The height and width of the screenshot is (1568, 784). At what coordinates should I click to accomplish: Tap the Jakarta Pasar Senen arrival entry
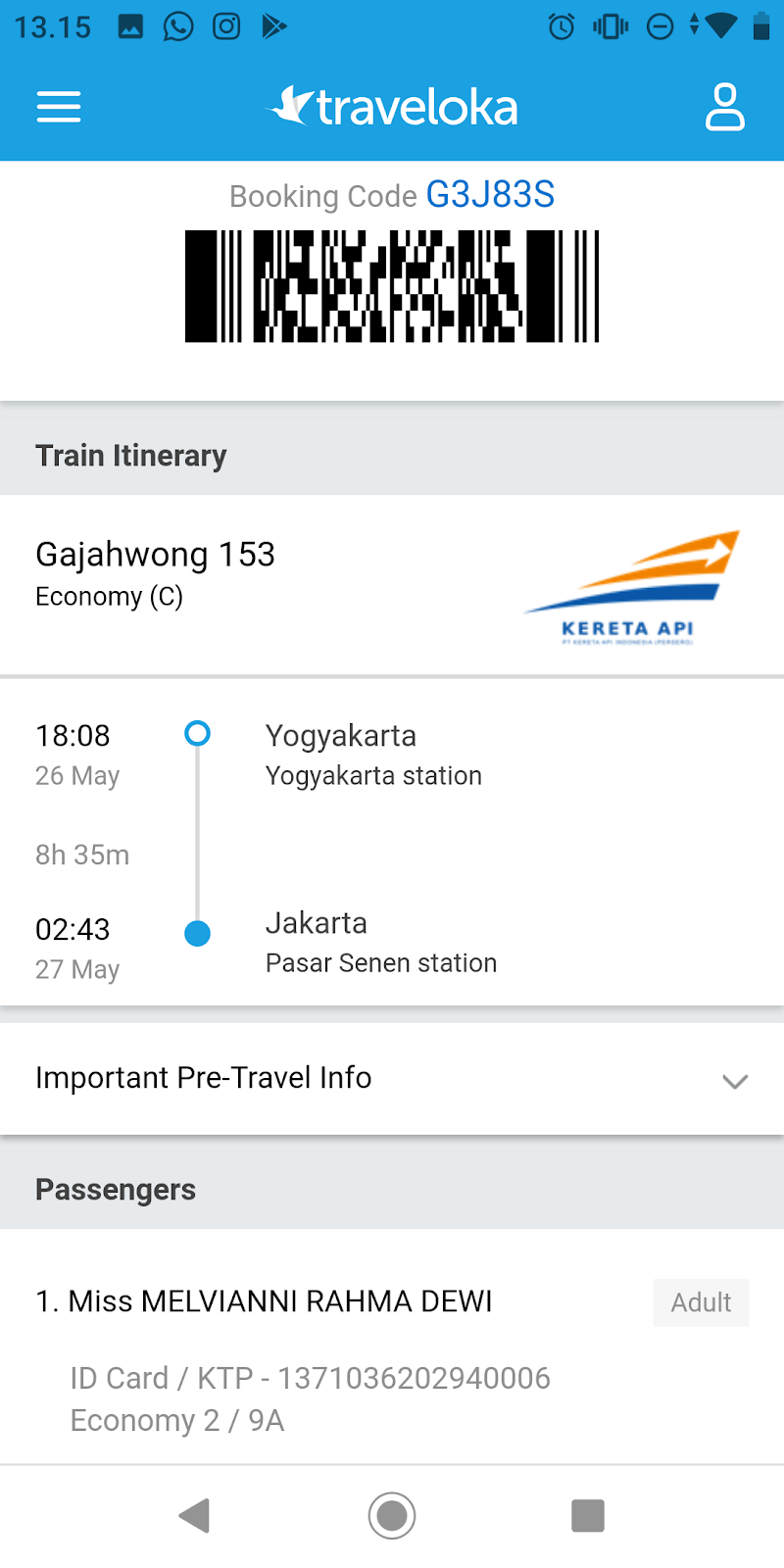pyautogui.click(x=381, y=943)
